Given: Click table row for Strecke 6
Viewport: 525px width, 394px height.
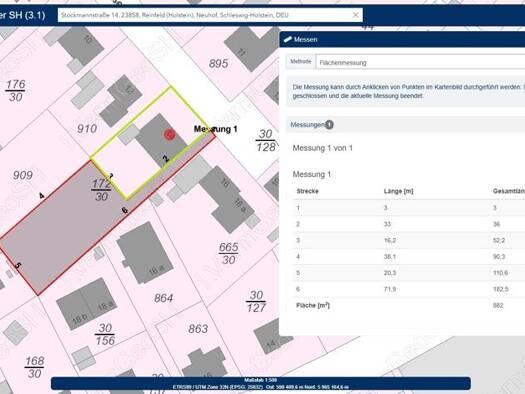Looking at the screenshot, I should 409,289.
